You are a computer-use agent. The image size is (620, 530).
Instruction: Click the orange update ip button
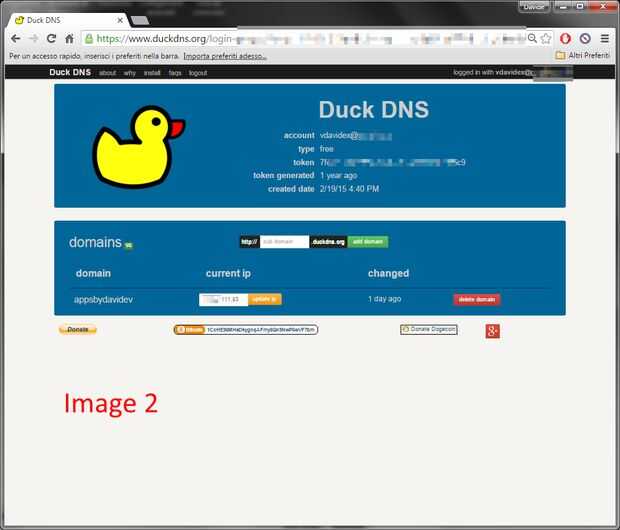265,299
